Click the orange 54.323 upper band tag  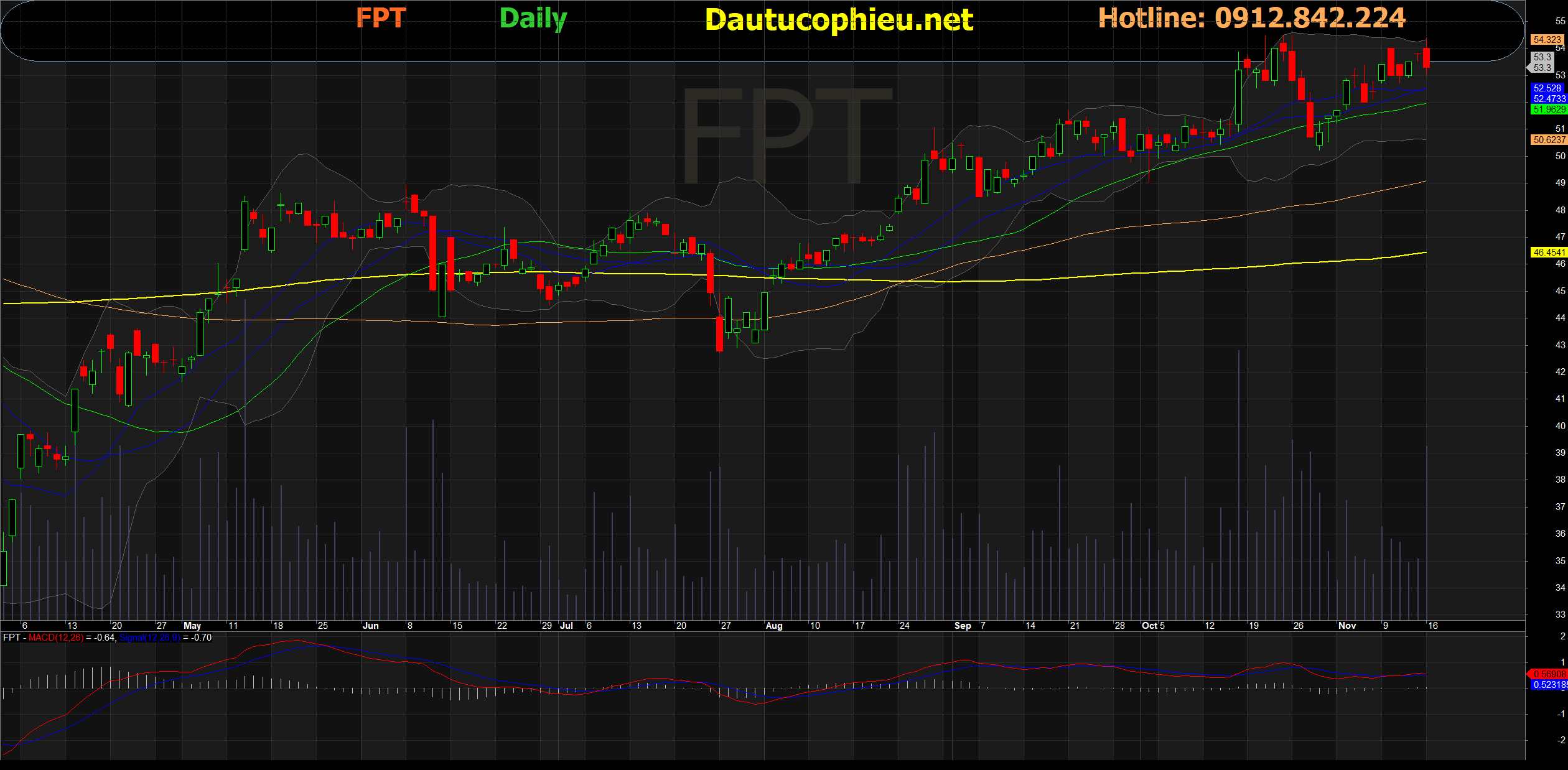[x=1547, y=40]
